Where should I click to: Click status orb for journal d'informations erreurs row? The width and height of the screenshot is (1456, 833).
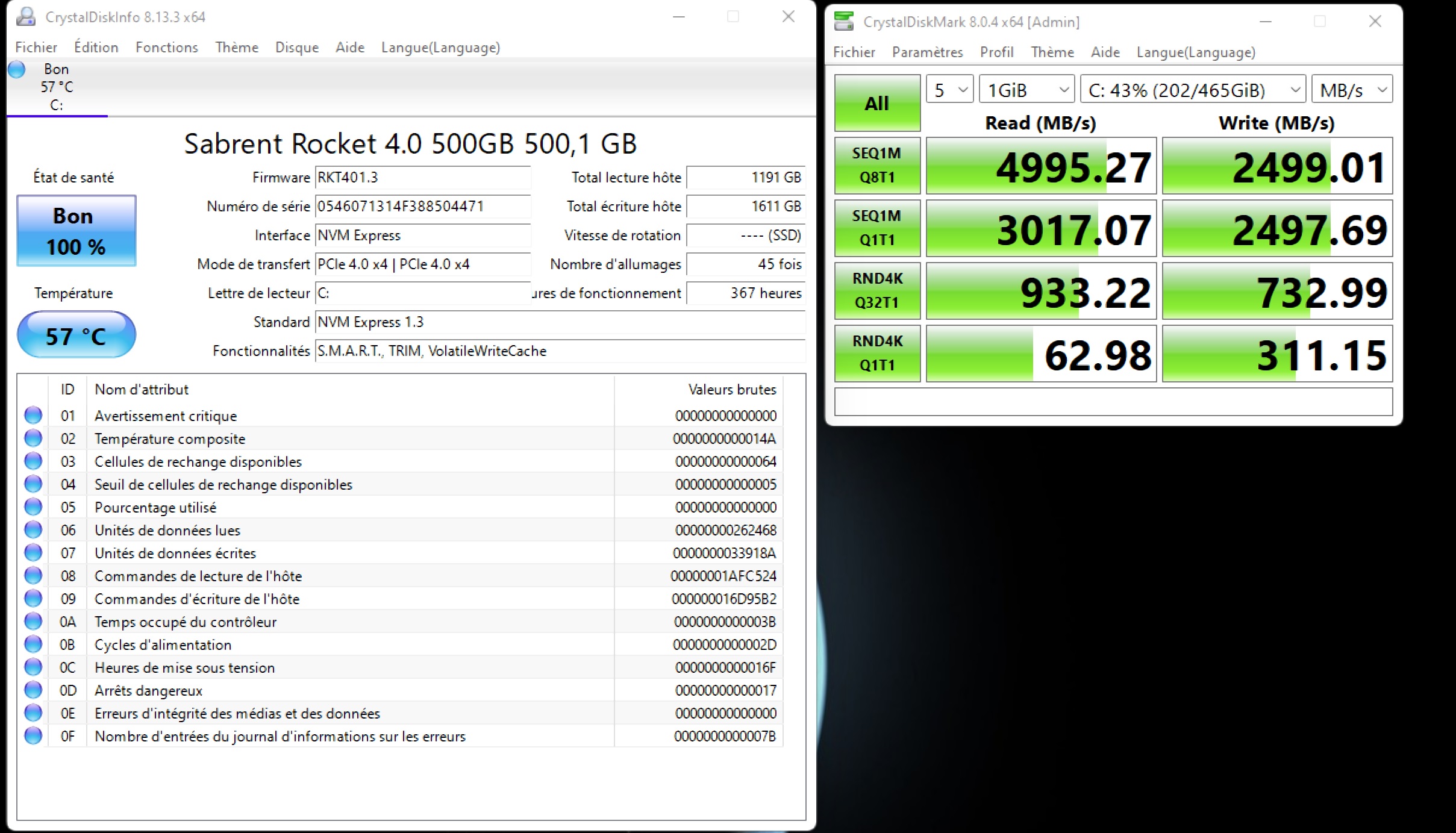(33, 735)
